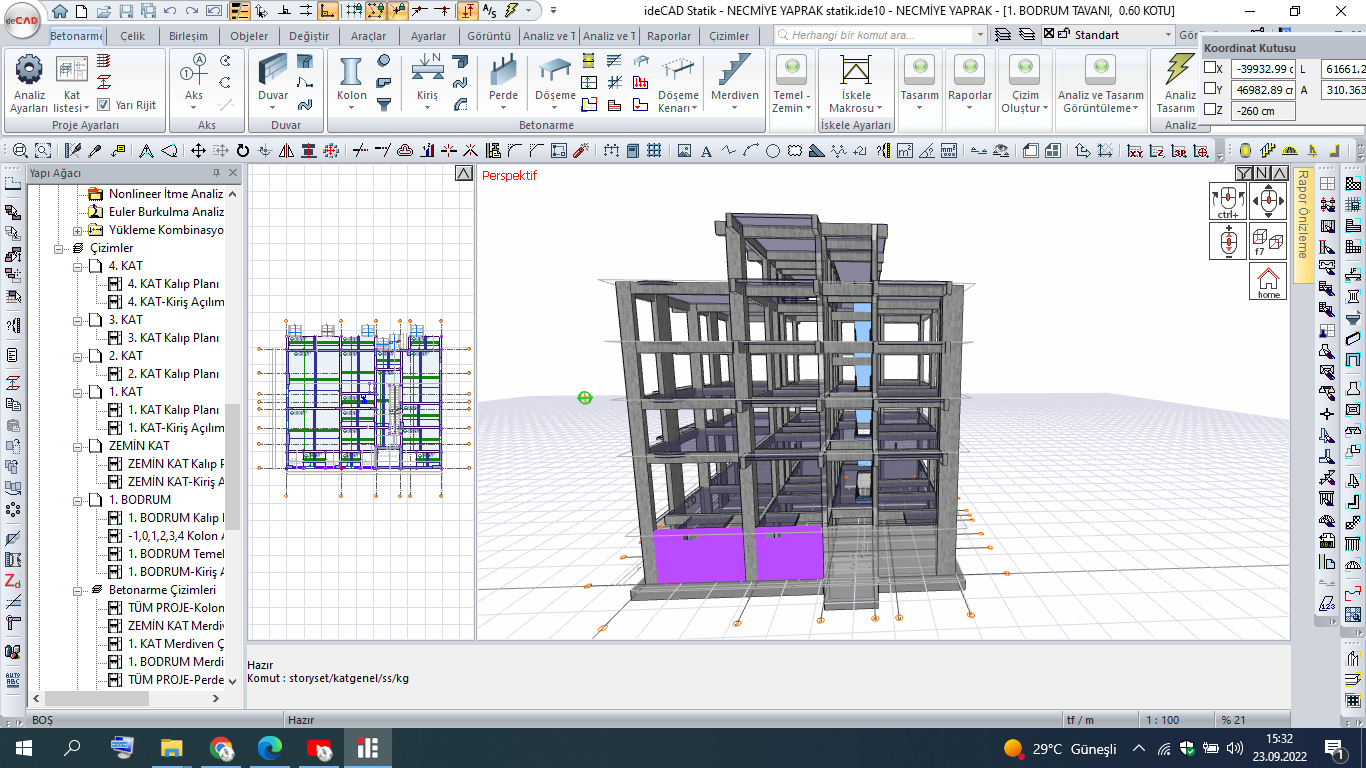Click the Mirror tool icon
Viewport: 1366px width, 768px height.
click(x=286, y=151)
